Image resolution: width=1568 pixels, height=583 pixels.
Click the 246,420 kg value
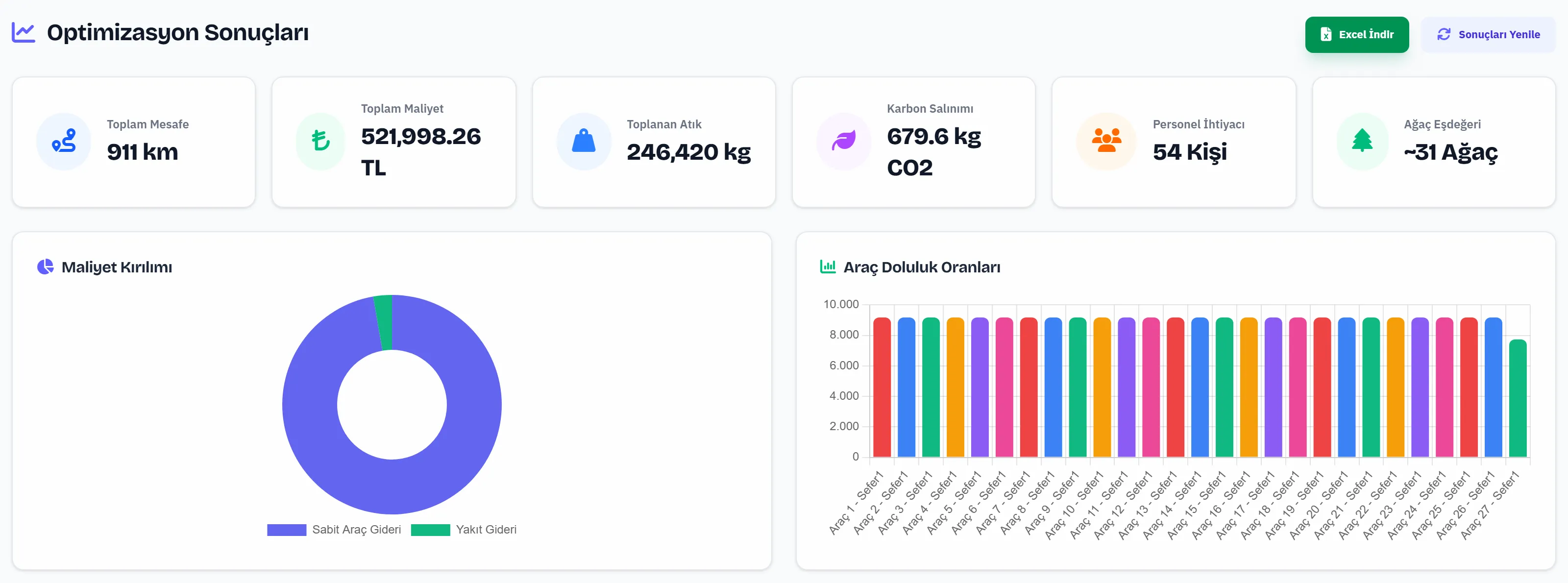688,152
